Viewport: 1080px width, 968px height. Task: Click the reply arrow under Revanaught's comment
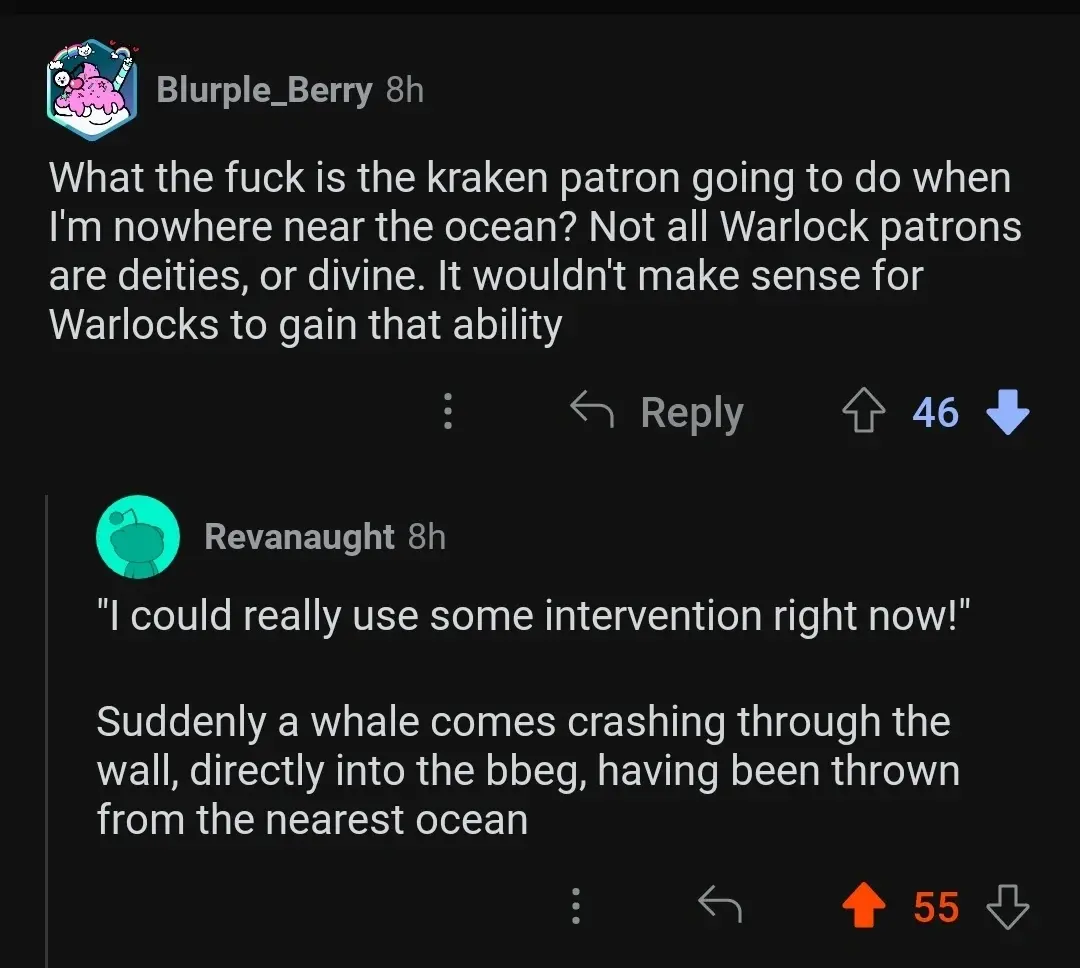click(x=719, y=906)
